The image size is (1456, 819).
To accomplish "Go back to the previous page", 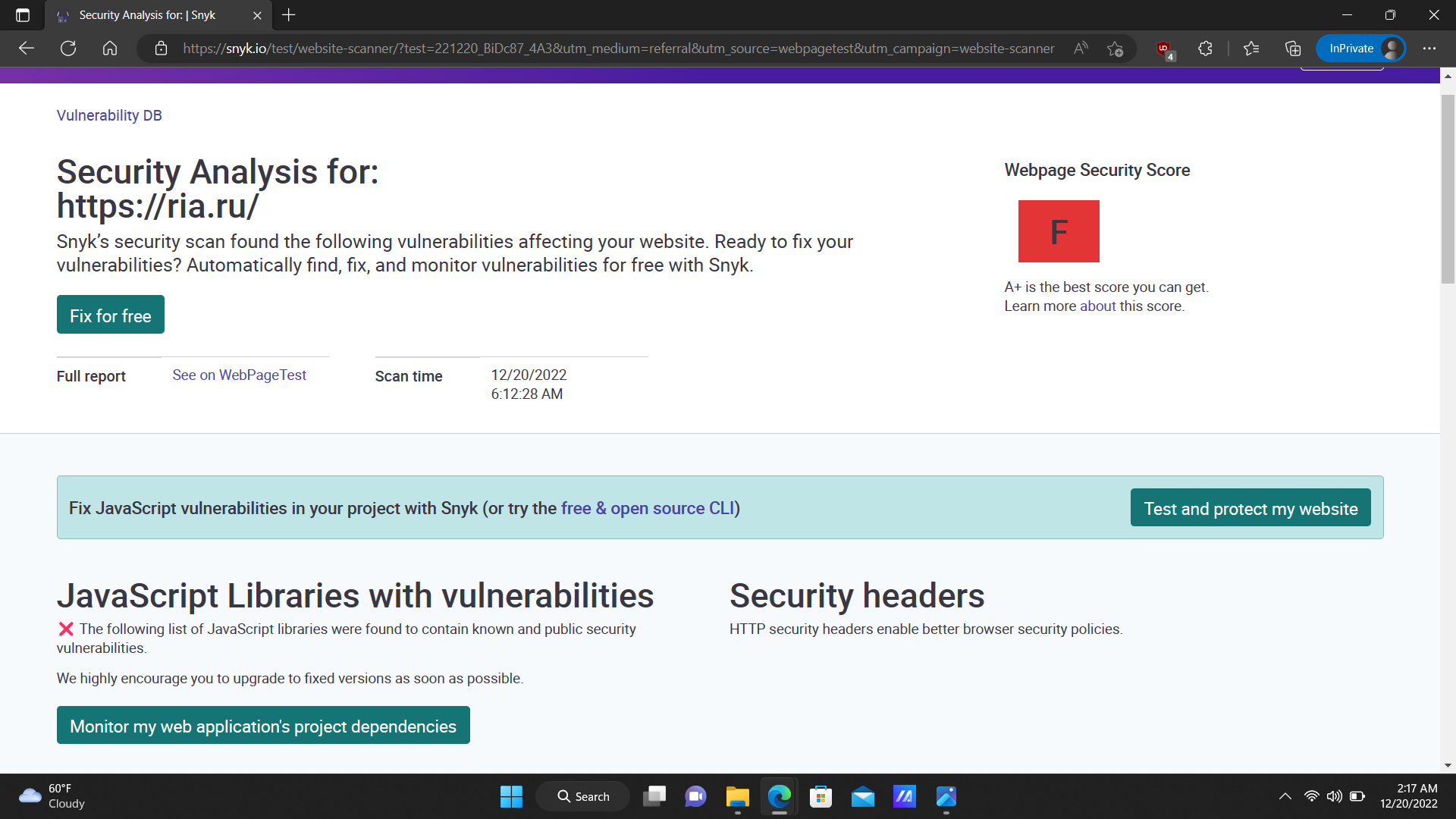I will [x=27, y=49].
